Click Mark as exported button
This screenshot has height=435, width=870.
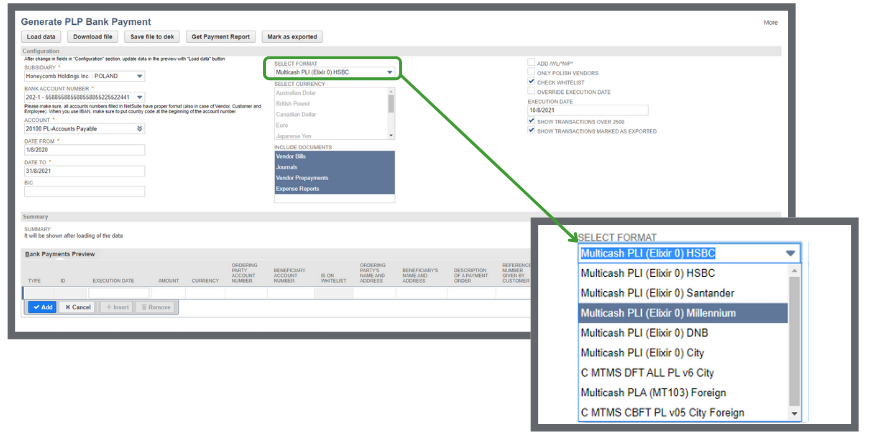292,37
